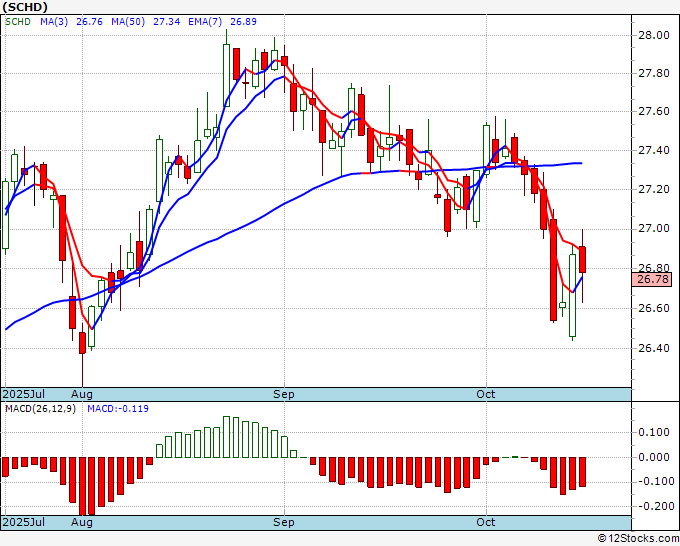Click the tallest green MACD histogram bar
Image resolution: width=680 pixels, height=546 pixels.
[x=226, y=437]
